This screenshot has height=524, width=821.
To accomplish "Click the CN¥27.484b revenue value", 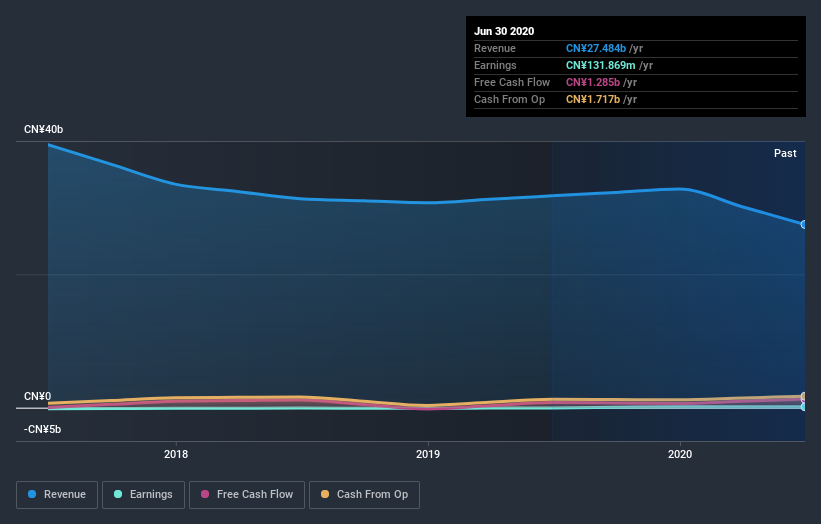I will pyautogui.click(x=596, y=48).
